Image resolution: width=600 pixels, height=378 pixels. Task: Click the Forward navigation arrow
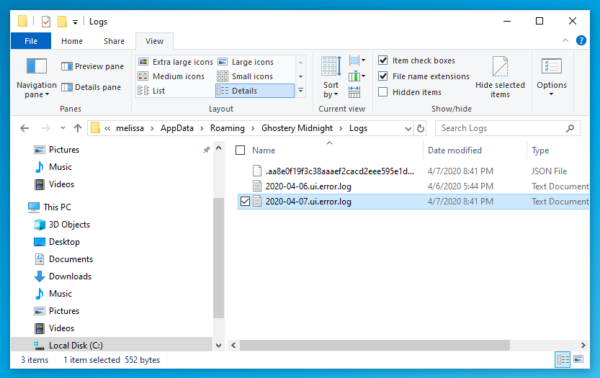pos(46,128)
